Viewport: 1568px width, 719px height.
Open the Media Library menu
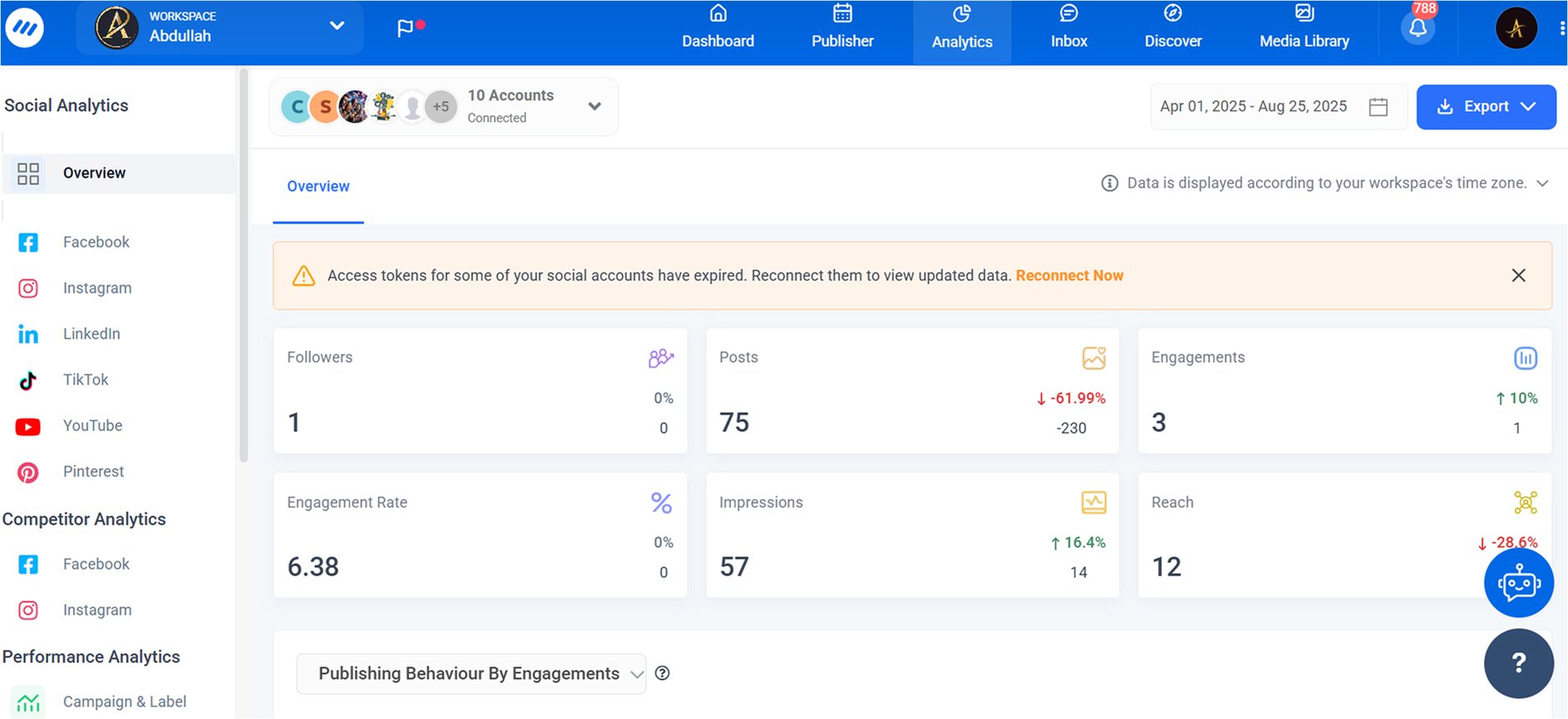[x=1304, y=28]
